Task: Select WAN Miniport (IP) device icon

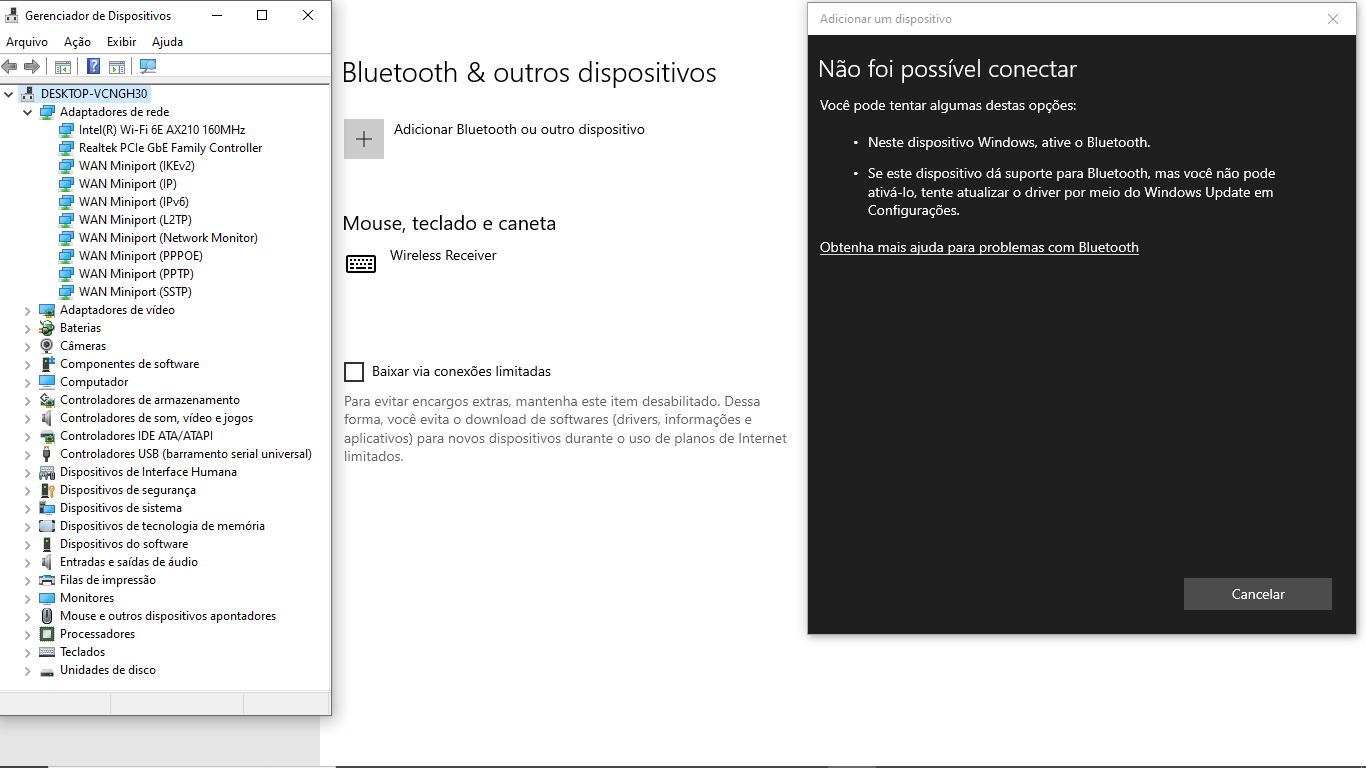Action: click(x=66, y=184)
